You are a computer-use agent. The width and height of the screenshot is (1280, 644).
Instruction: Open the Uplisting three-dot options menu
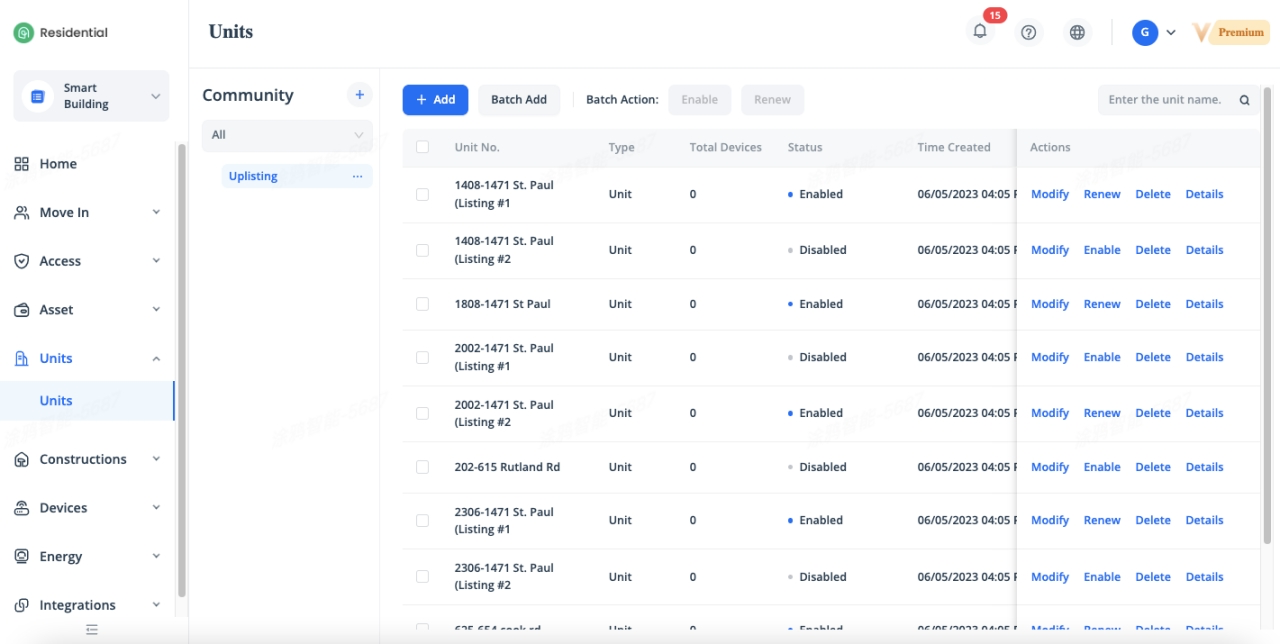tap(357, 176)
